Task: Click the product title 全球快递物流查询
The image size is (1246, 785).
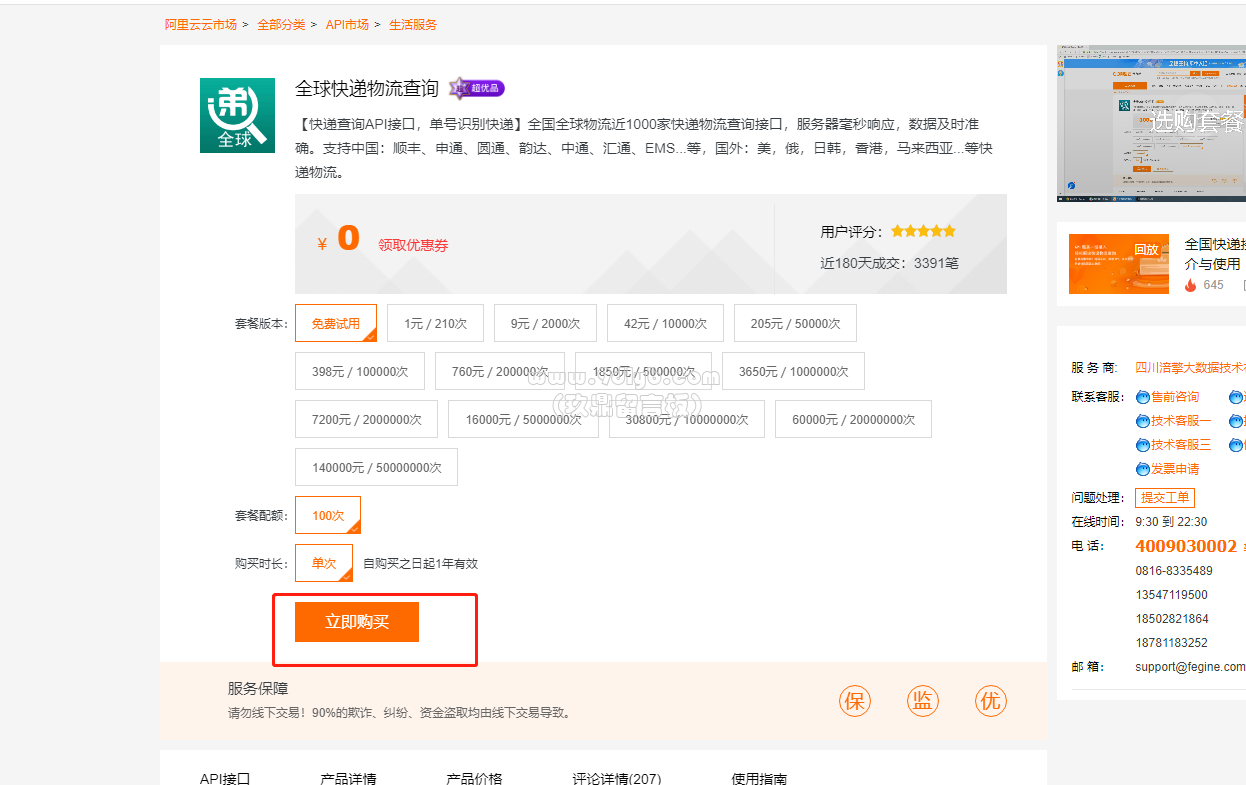Action: (x=367, y=88)
